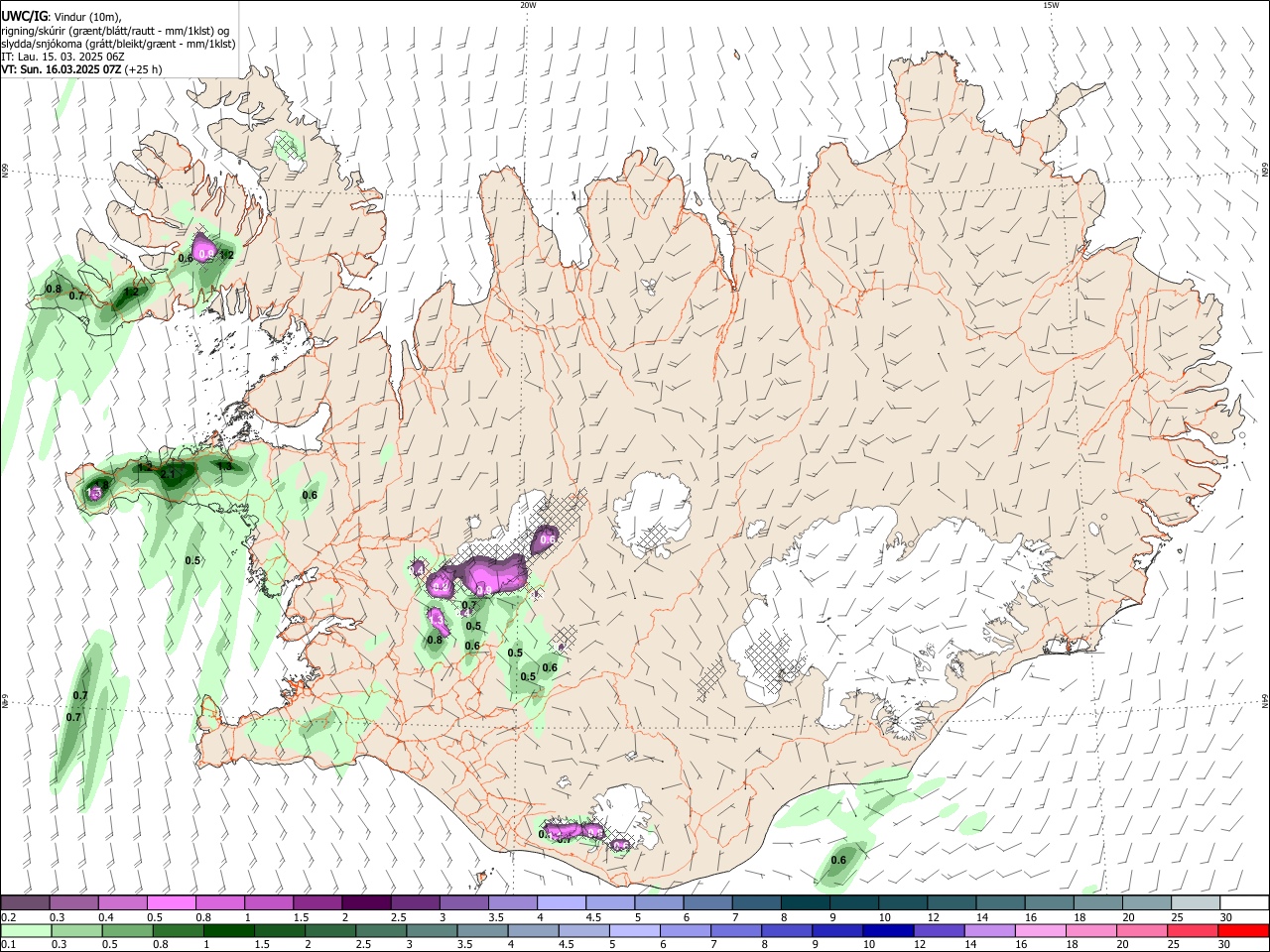Screen dimensions: 1270x952
Task: Select the darkest green swatch between 1 and 1.5
Action: [x=228, y=930]
